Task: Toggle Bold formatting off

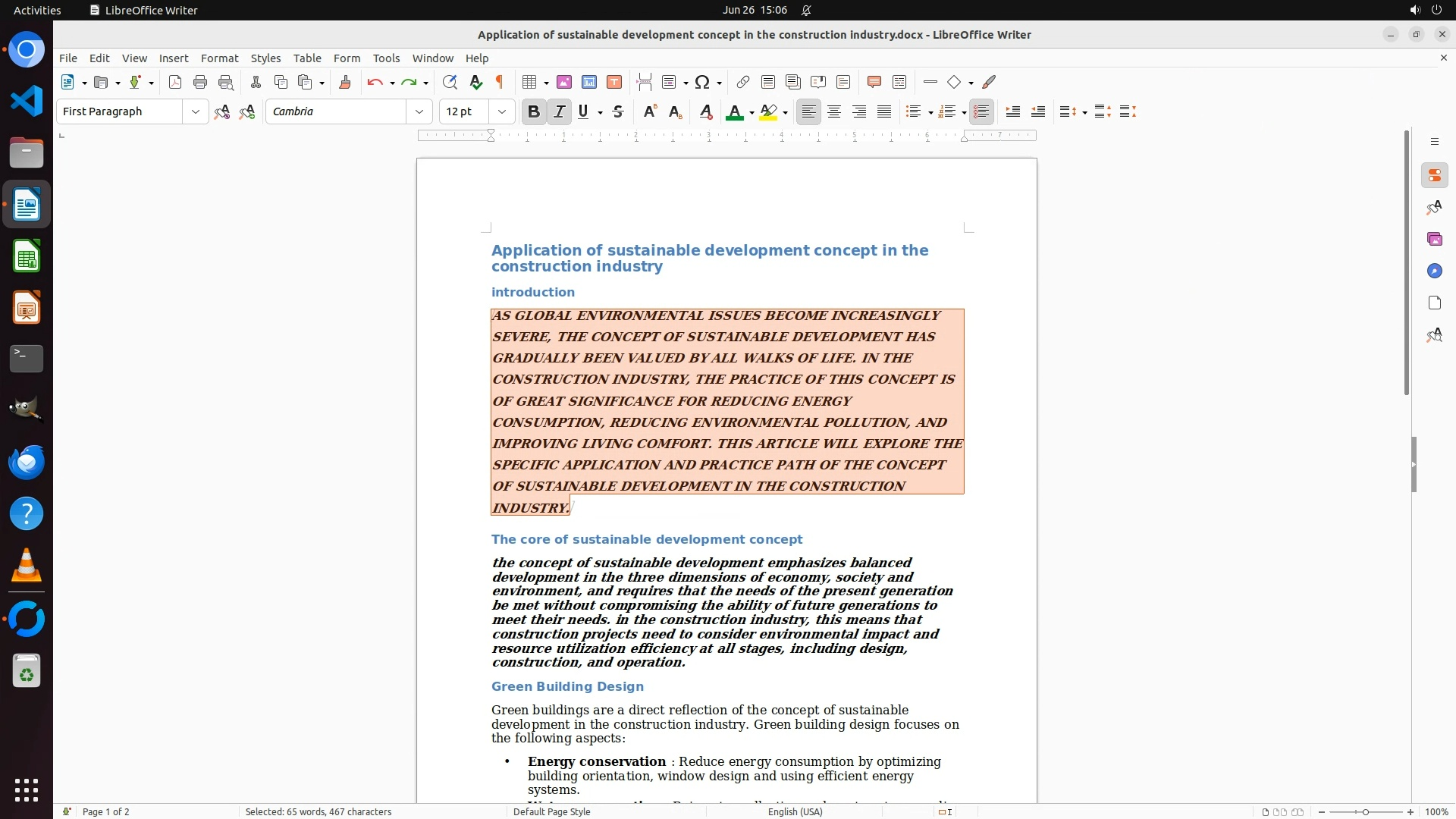Action: (533, 112)
